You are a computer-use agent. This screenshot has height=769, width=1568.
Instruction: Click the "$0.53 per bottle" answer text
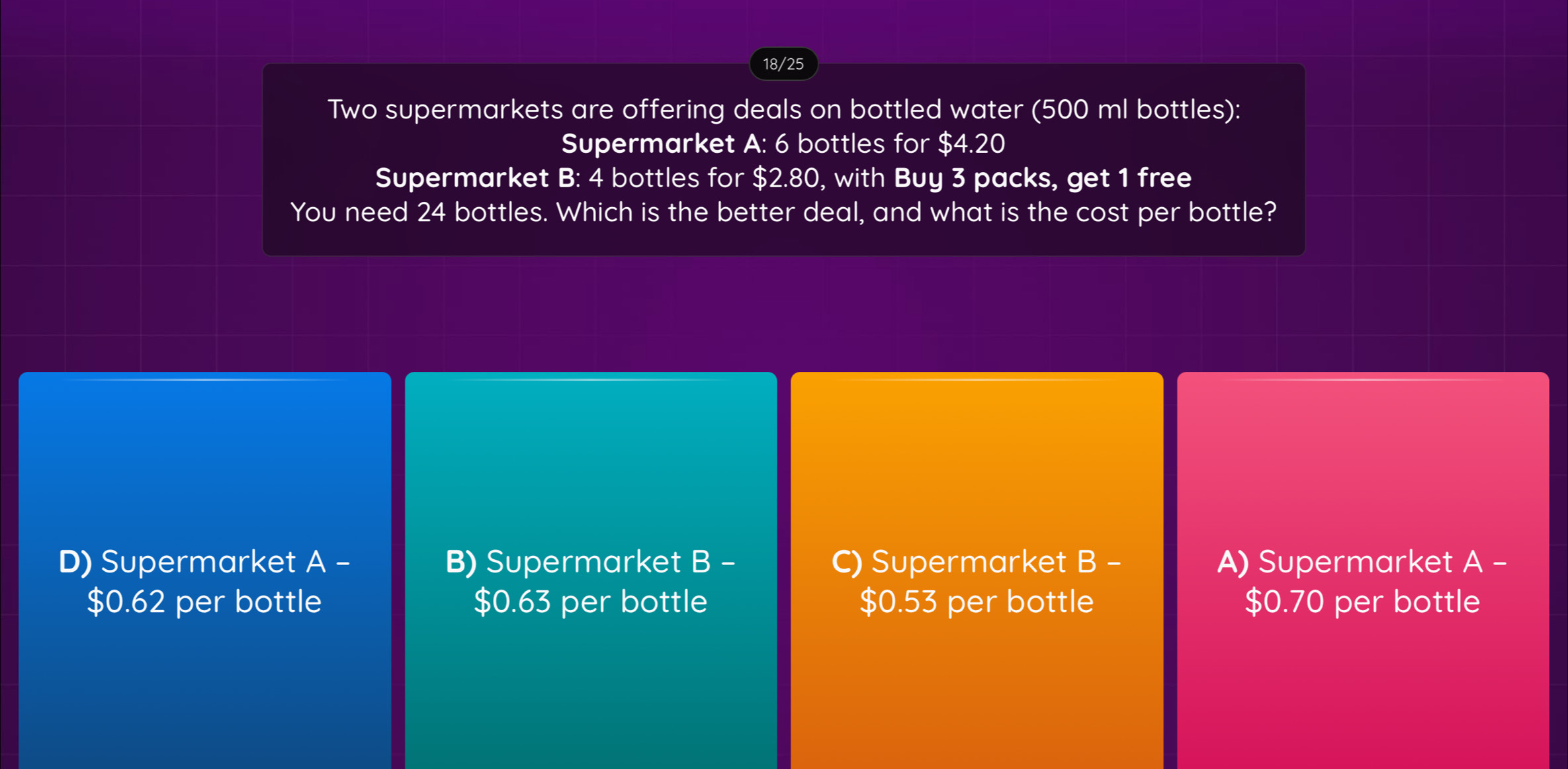point(977,602)
